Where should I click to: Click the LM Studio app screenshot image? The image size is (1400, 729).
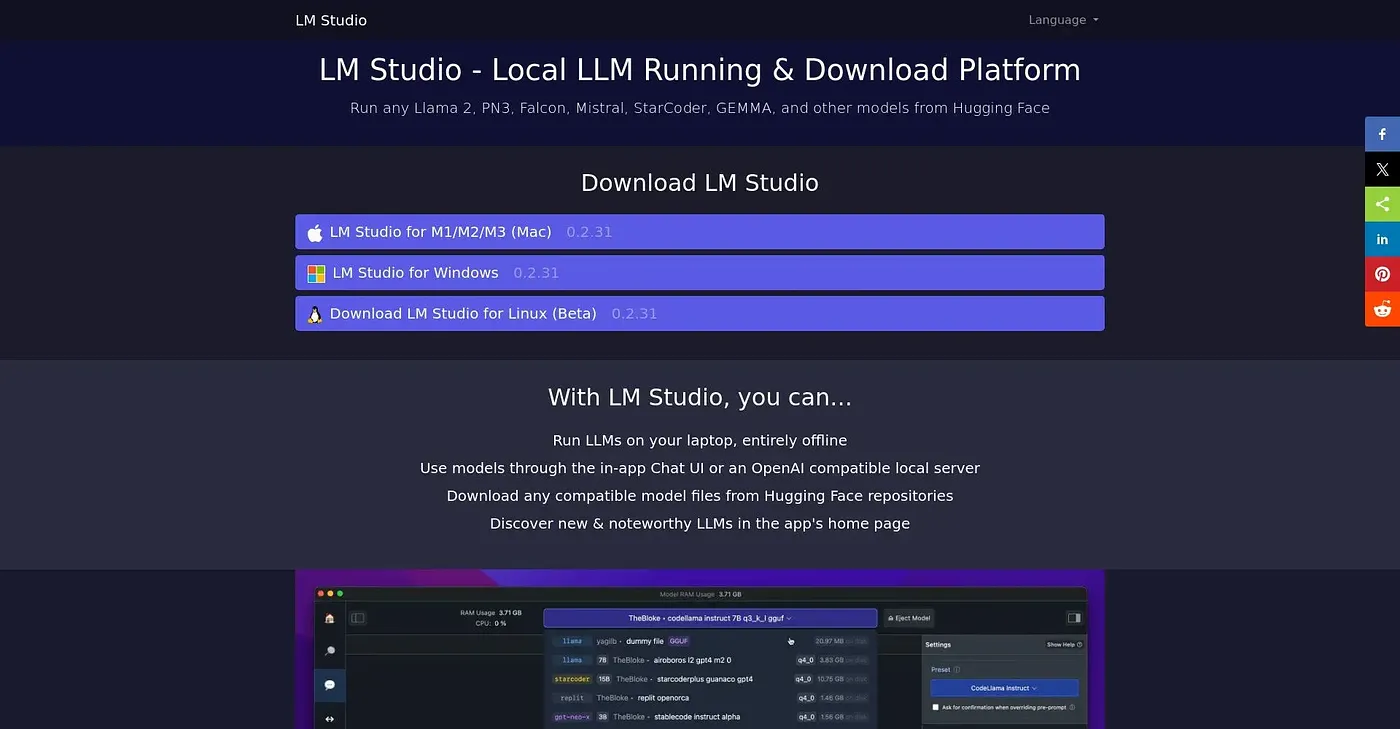point(700,650)
